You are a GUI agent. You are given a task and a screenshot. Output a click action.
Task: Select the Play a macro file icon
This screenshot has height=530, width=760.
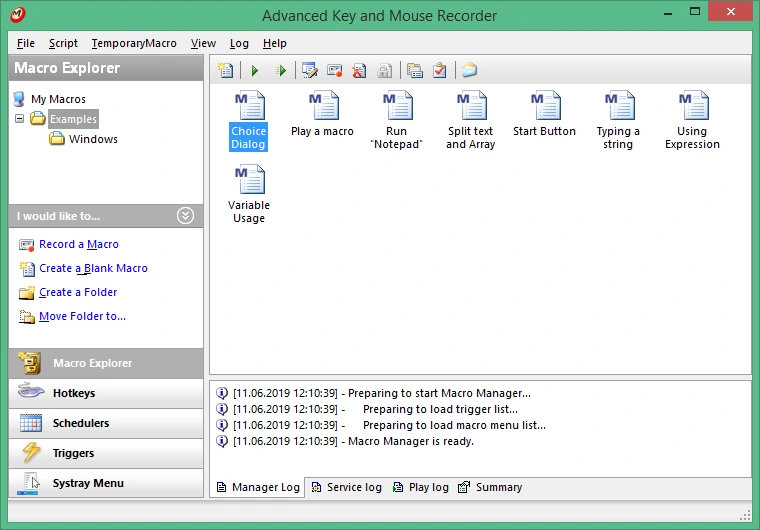(324, 105)
